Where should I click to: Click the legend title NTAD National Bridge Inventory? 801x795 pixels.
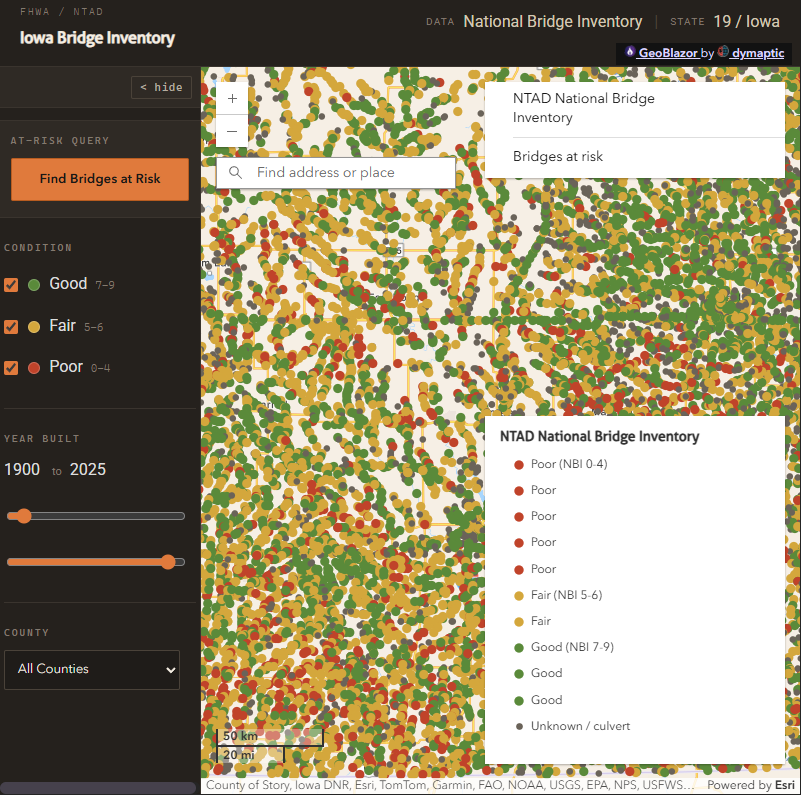point(599,436)
